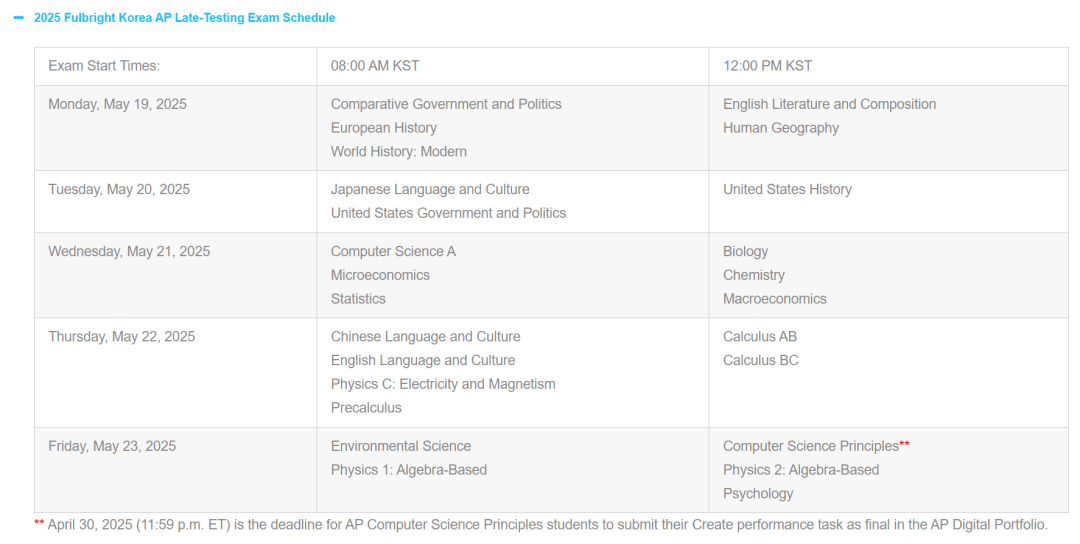Click the Environmental Science entry
1080x544 pixels.
(x=401, y=446)
